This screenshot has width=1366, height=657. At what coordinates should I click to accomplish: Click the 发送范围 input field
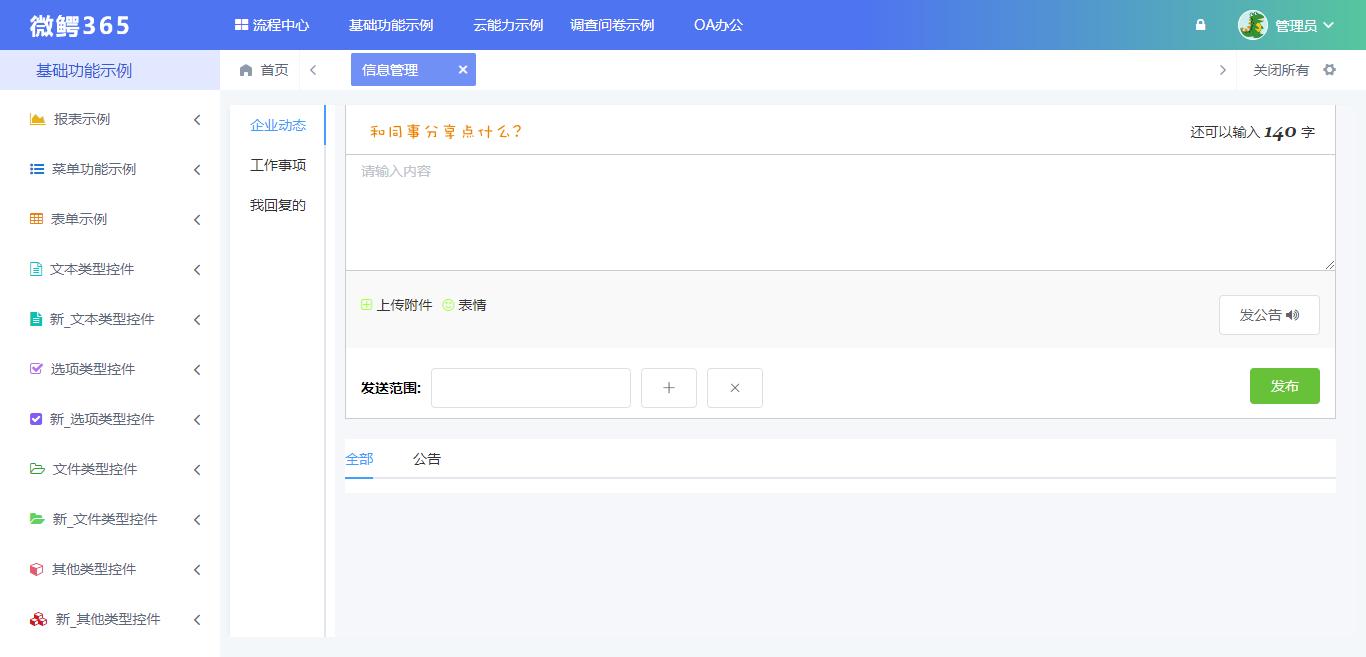click(530, 388)
